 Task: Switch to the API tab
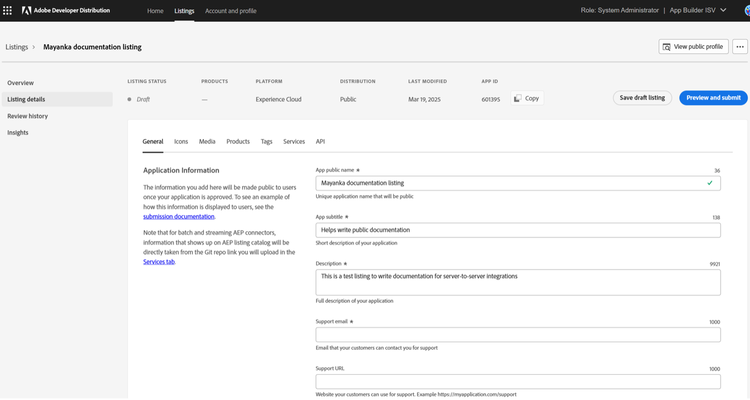coord(320,142)
